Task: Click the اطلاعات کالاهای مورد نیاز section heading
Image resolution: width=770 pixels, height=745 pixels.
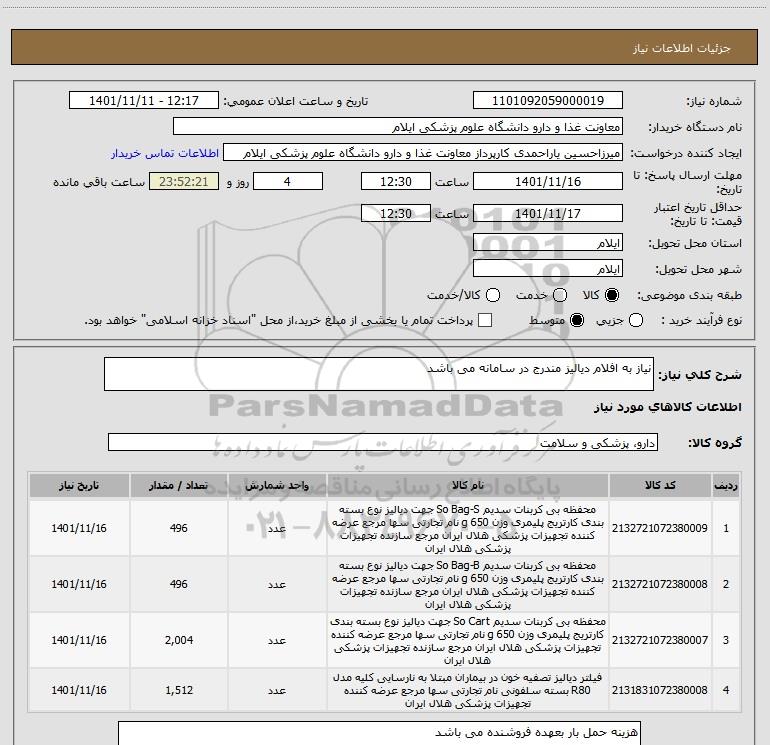Action: pos(668,407)
